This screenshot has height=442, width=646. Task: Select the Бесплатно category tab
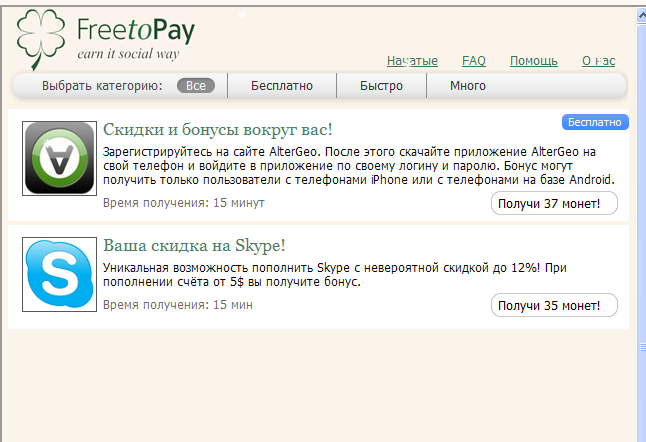pyautogui.click(x=282, y=86)
